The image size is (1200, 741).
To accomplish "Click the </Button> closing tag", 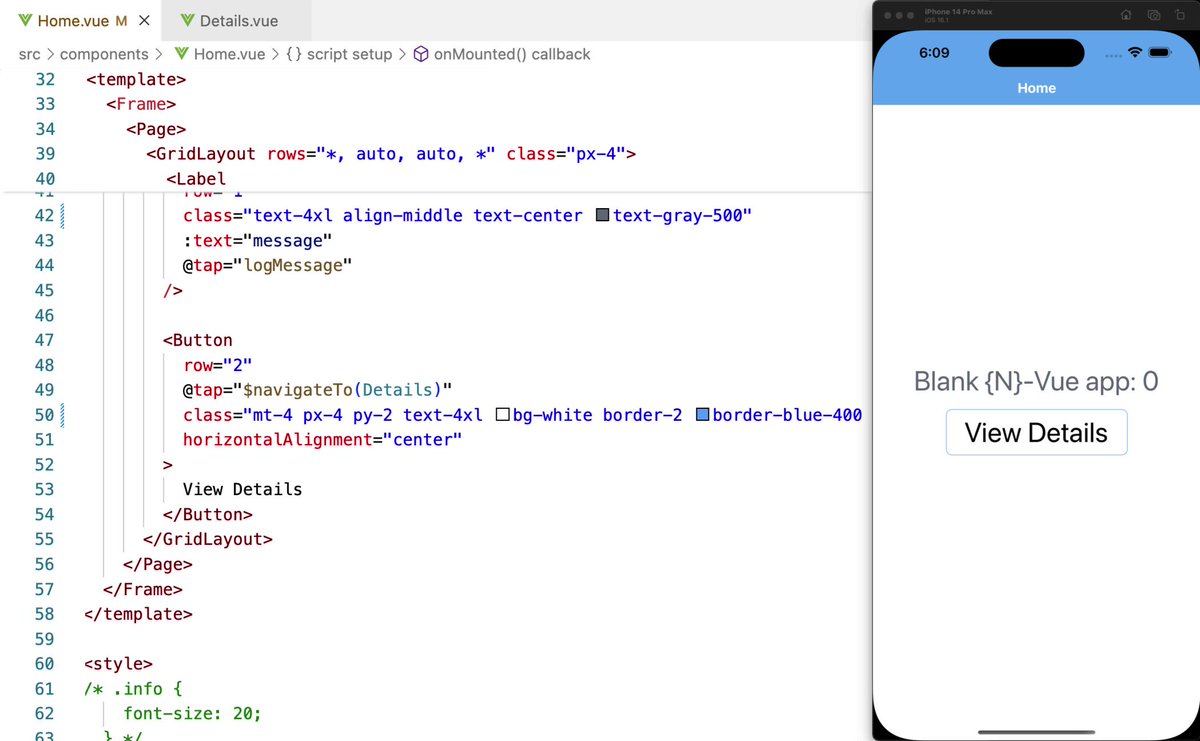I will [208, 515].
